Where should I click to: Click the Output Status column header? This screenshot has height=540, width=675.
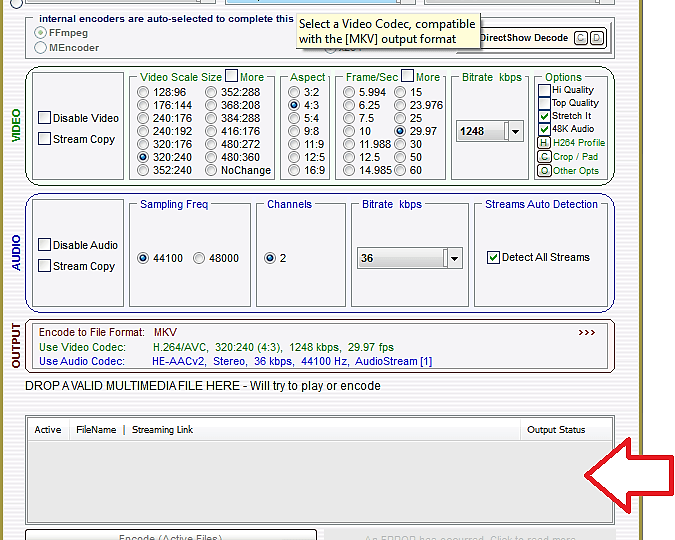point(556,430)
